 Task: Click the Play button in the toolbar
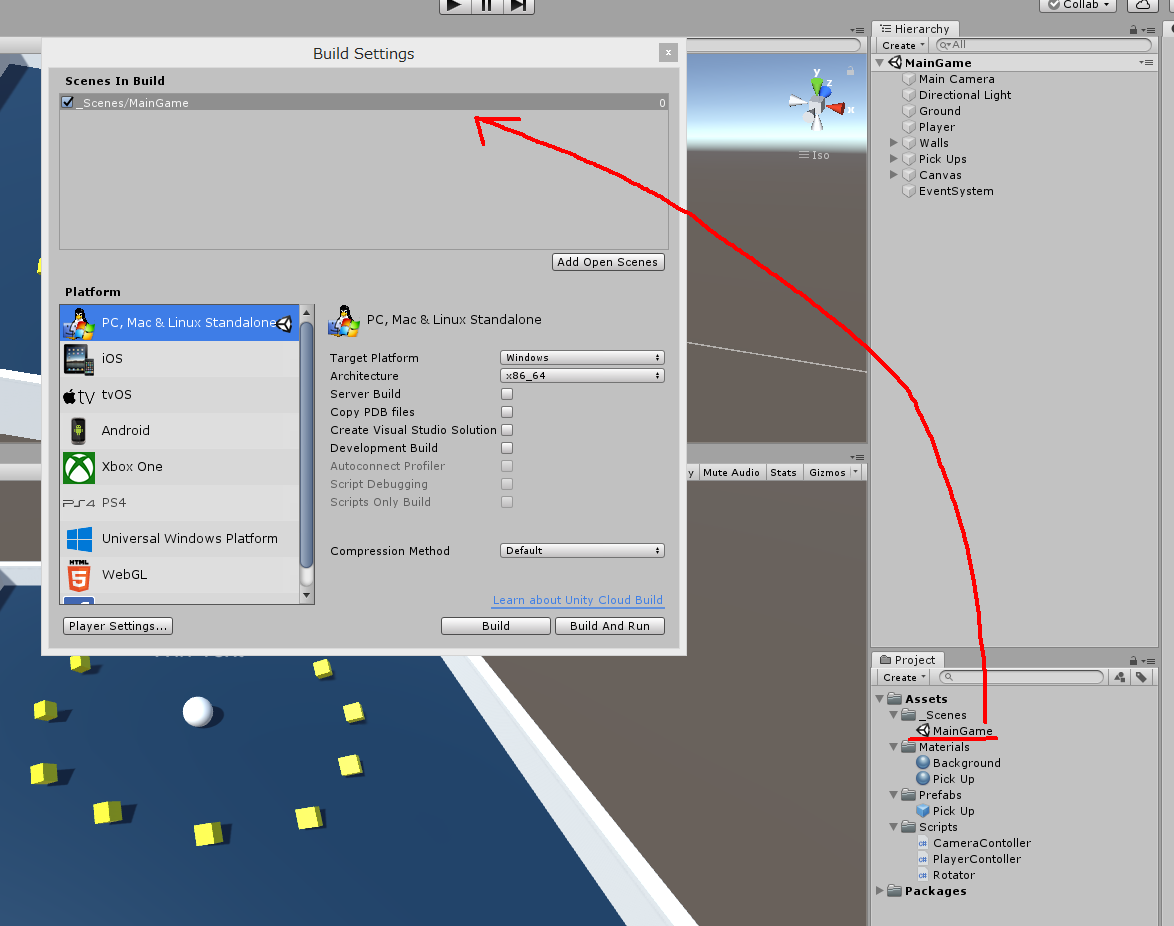pos(454,5)
